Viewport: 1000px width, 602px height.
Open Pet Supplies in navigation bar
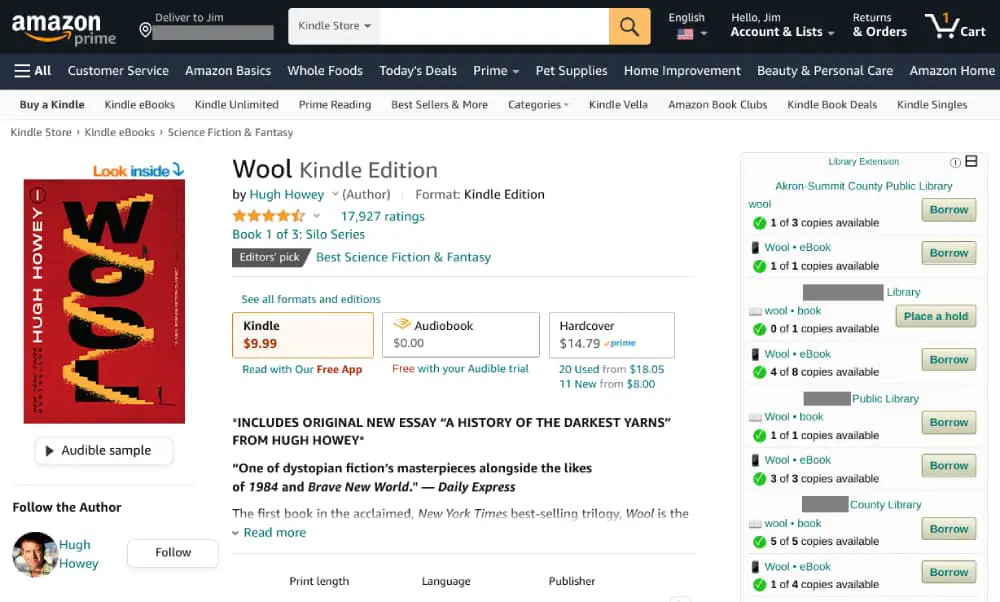pyautogui.click(x=571, y=71)
